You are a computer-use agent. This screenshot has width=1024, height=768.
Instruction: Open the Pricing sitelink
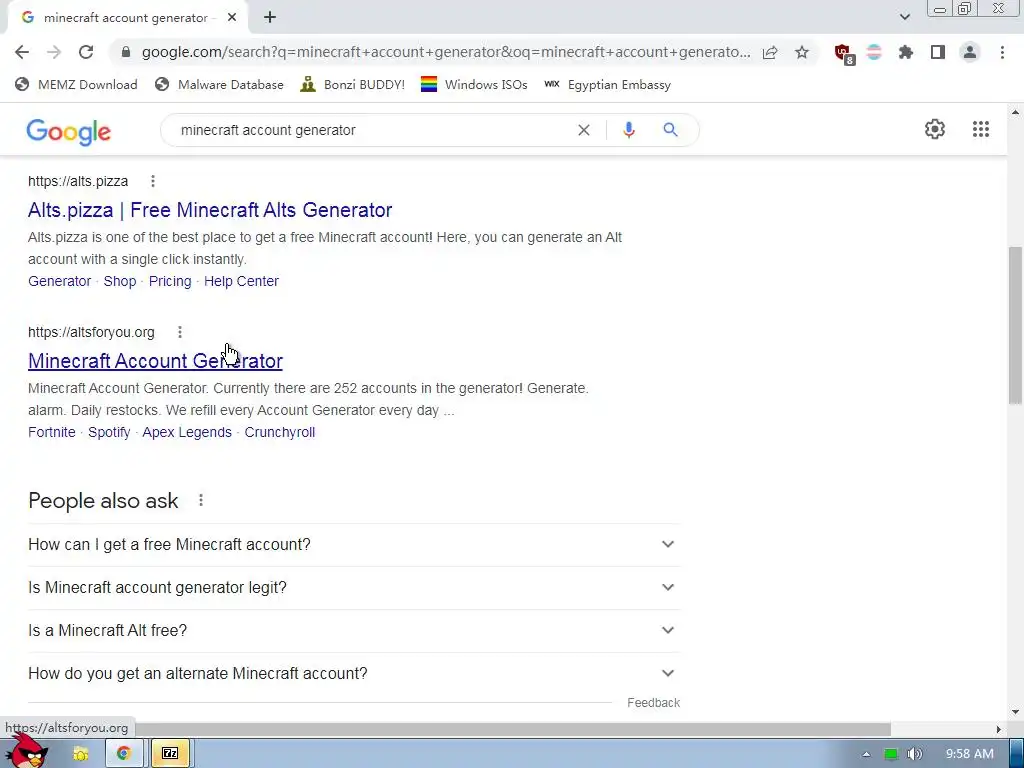tap(170, 281)
